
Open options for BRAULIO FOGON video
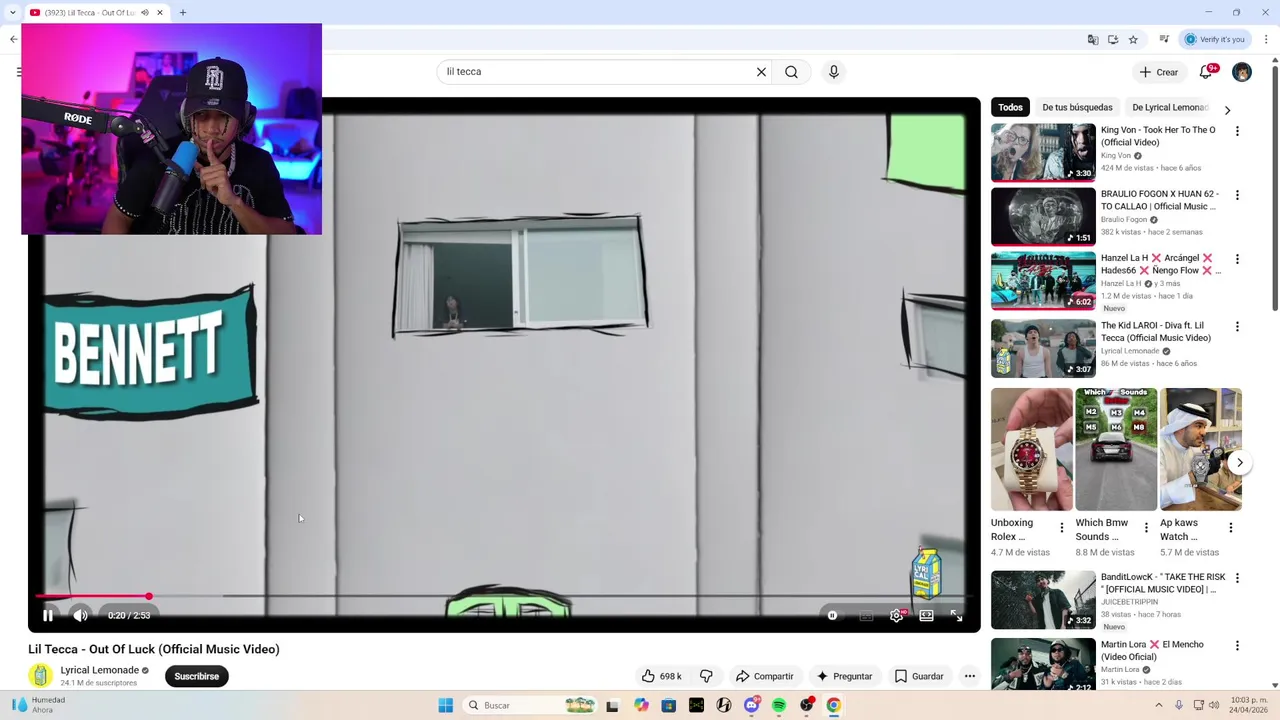point(1237,195)
